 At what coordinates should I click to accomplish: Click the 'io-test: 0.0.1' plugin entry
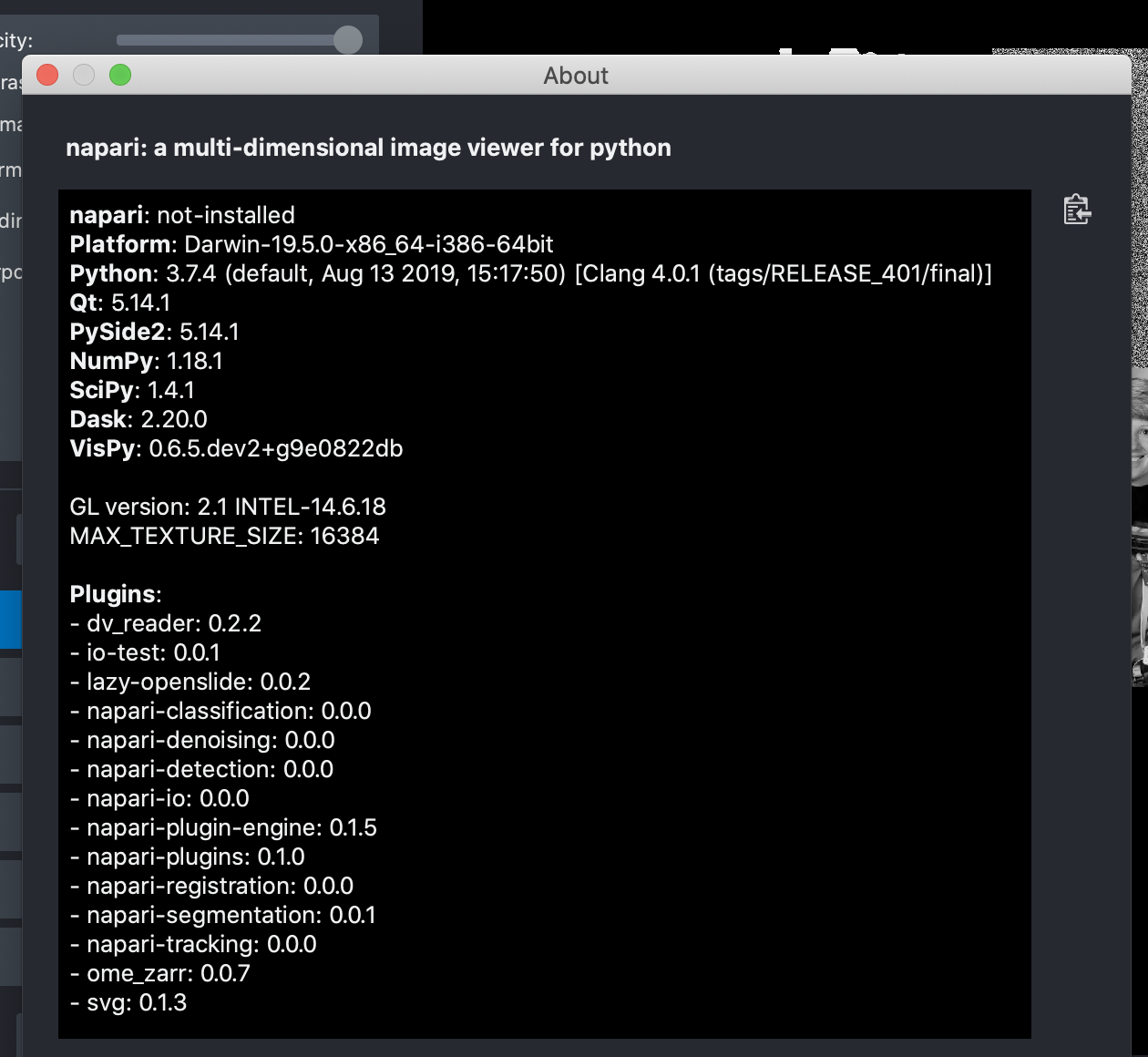[x=145, y=652]
